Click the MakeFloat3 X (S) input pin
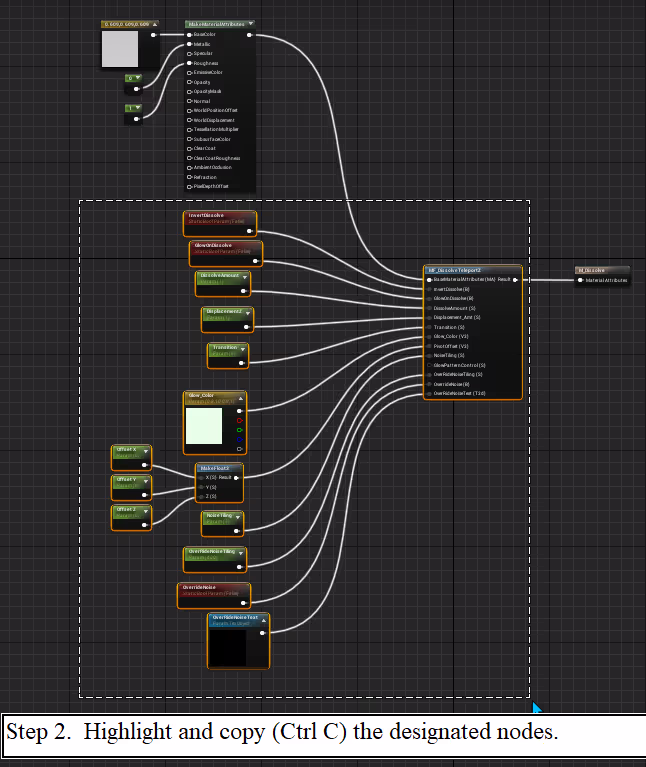Screen dimensions: 646x767 pyautogui.click(x=201, y=477)
